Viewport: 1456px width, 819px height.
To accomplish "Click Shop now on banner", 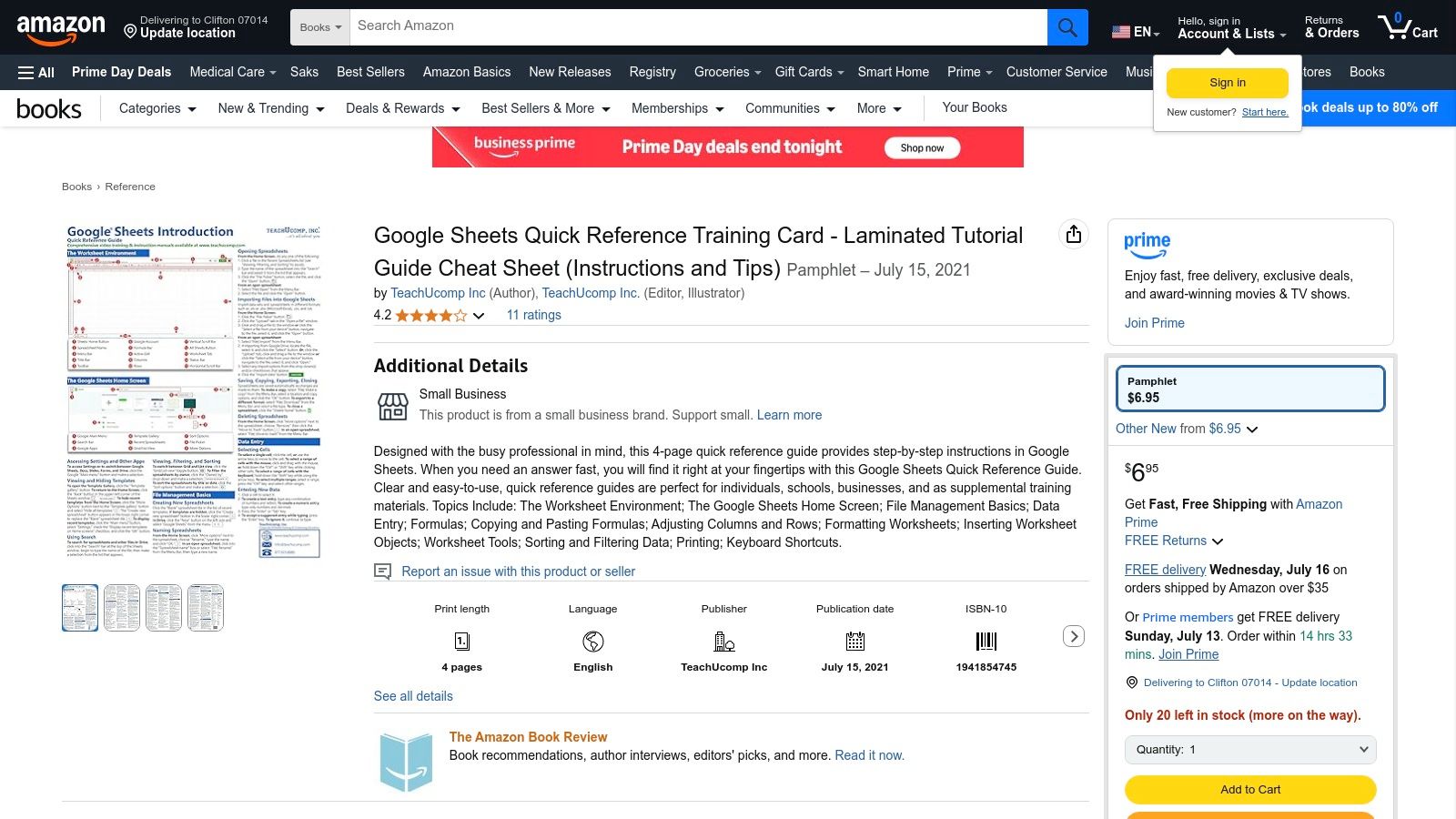I will [922, 148].
